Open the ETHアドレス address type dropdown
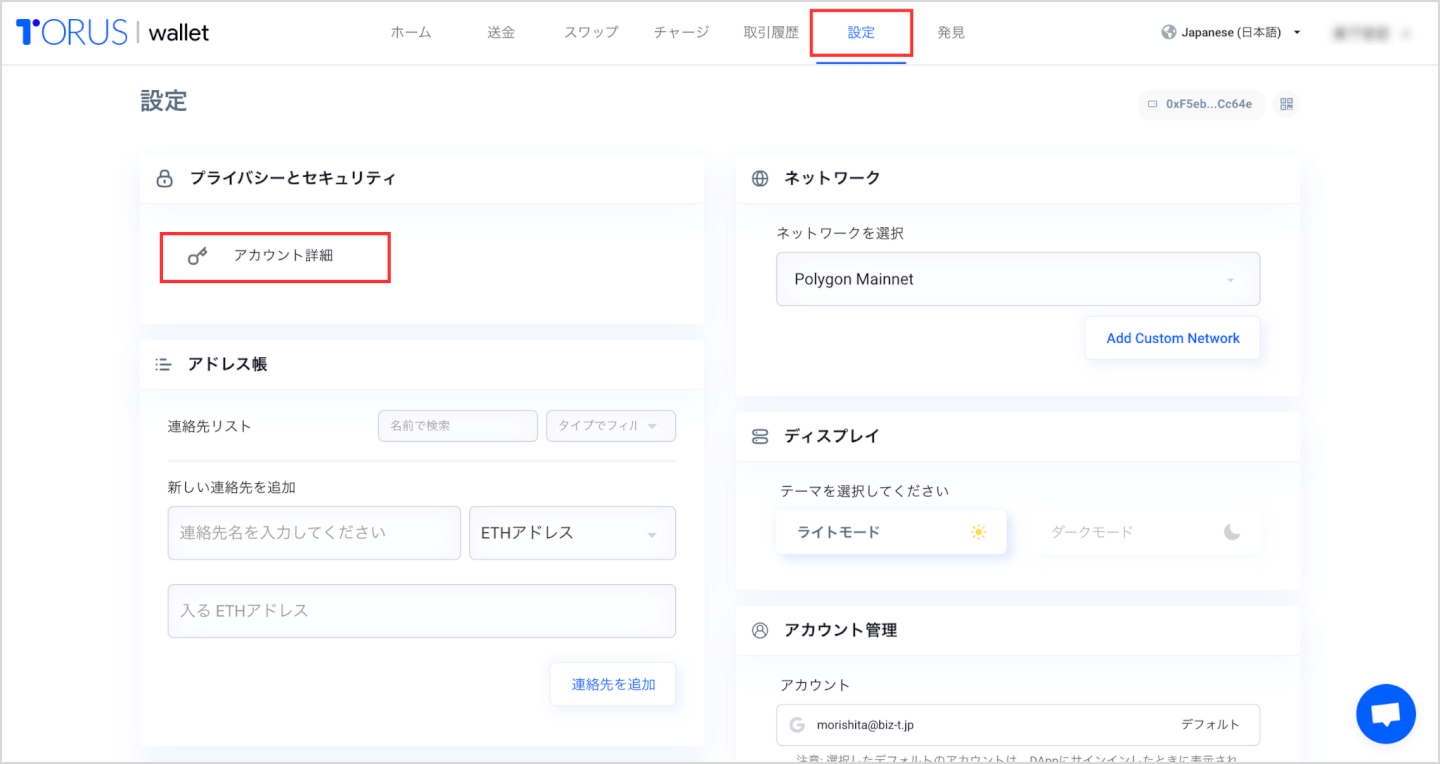Viewport: 1440px width, 764px height. 572,533
